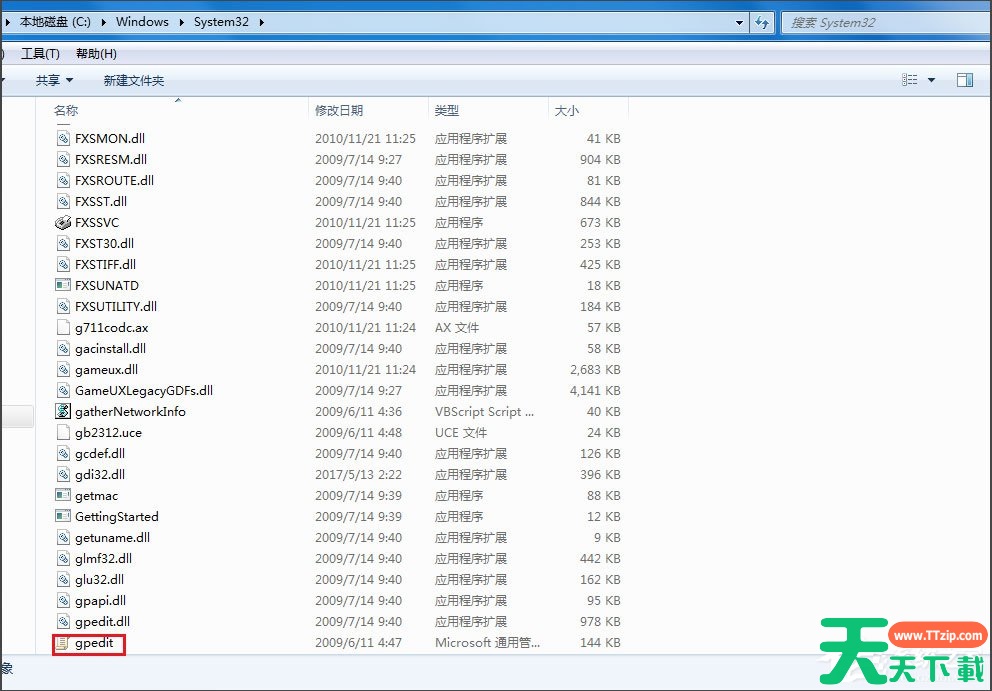Click the gpedit Microsoft management console icon
Image resolution: width=992 pixels, height=691 pixels.
[x=62, y=643]
